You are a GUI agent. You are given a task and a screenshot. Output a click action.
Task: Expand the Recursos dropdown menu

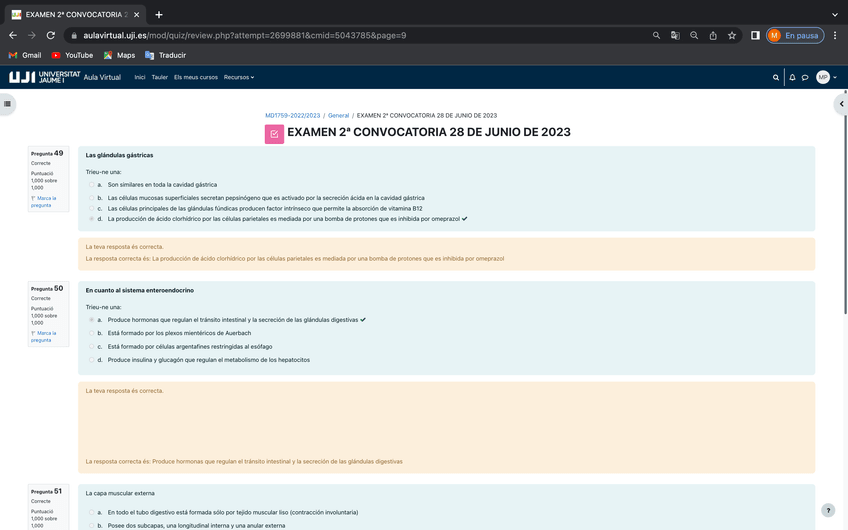[238, 77]
